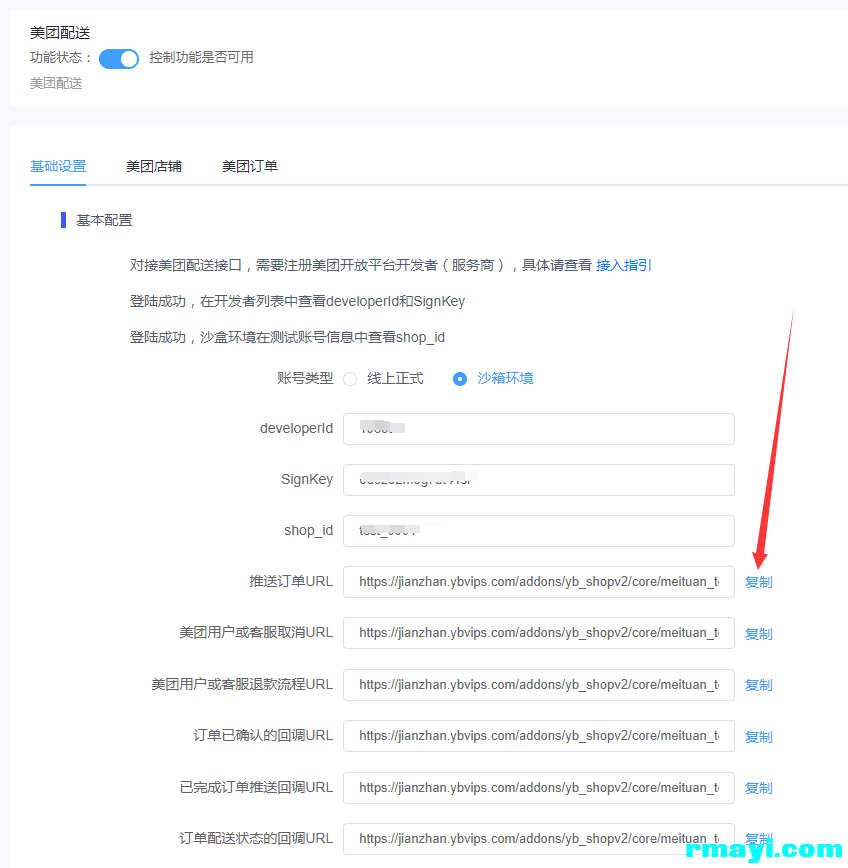Screen dimensions: 848x868
Task: Focus the developerId input field
Action: pyautogui.click(x=539, y=428)
